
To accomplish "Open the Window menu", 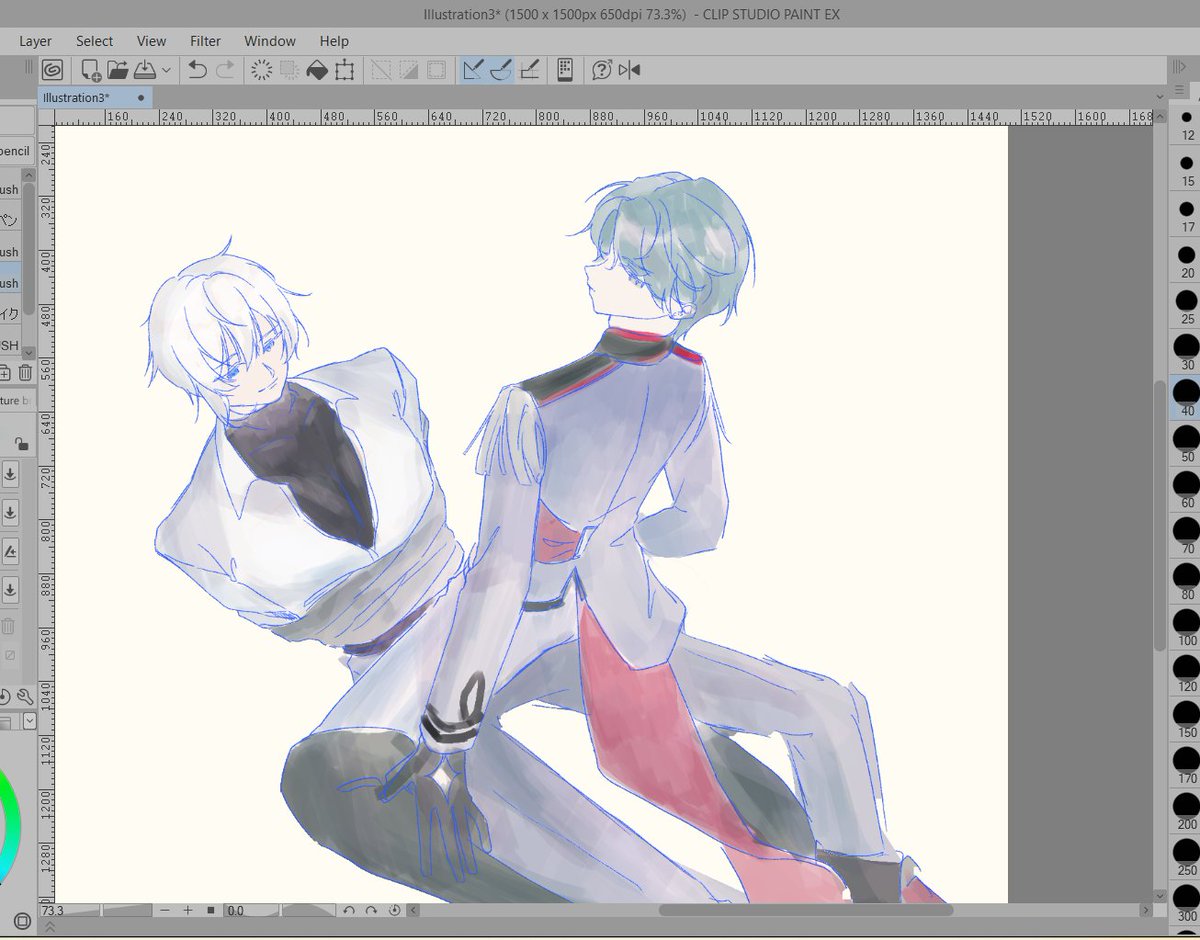I will tap(270, 41).
